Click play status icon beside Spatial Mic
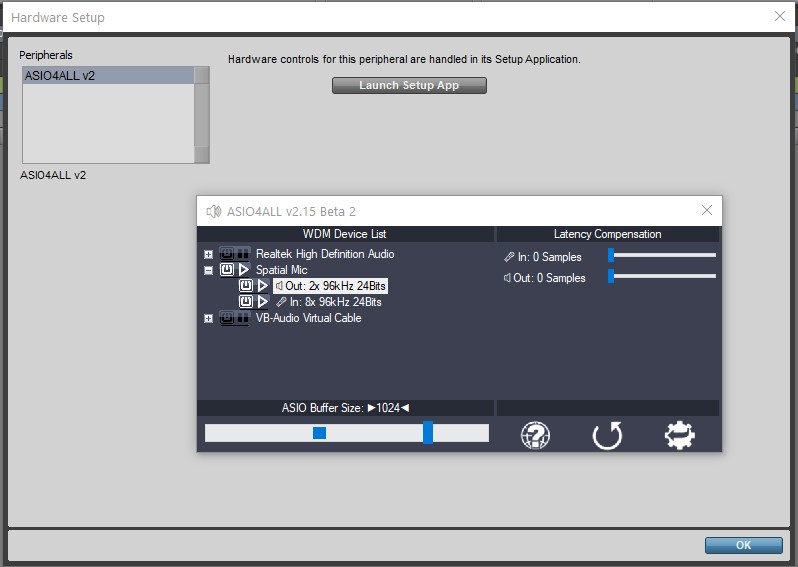 (244, 269)
